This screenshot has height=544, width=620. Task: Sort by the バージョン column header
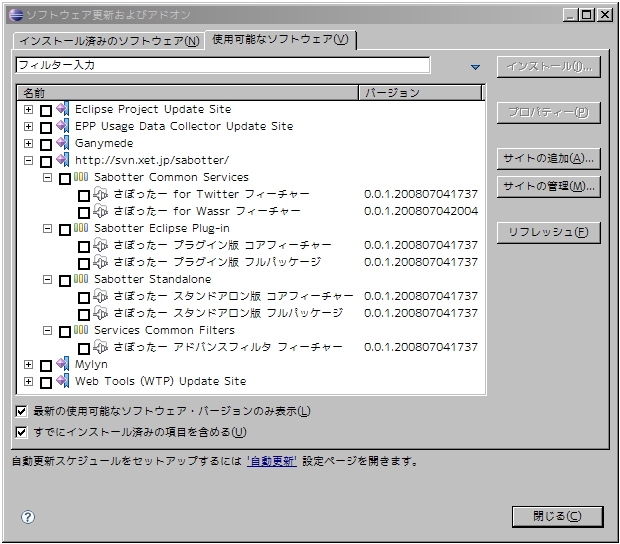coord(420,93)
